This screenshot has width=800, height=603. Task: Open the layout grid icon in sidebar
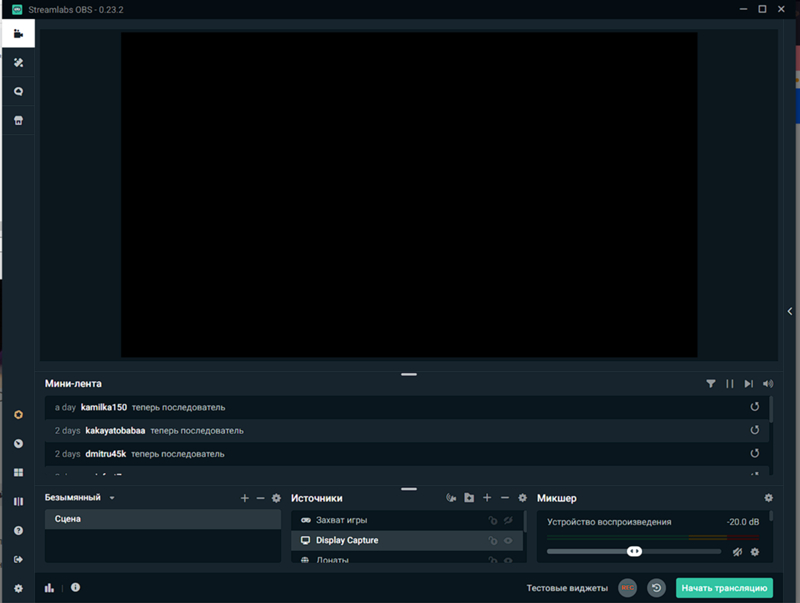coord(18,472)
